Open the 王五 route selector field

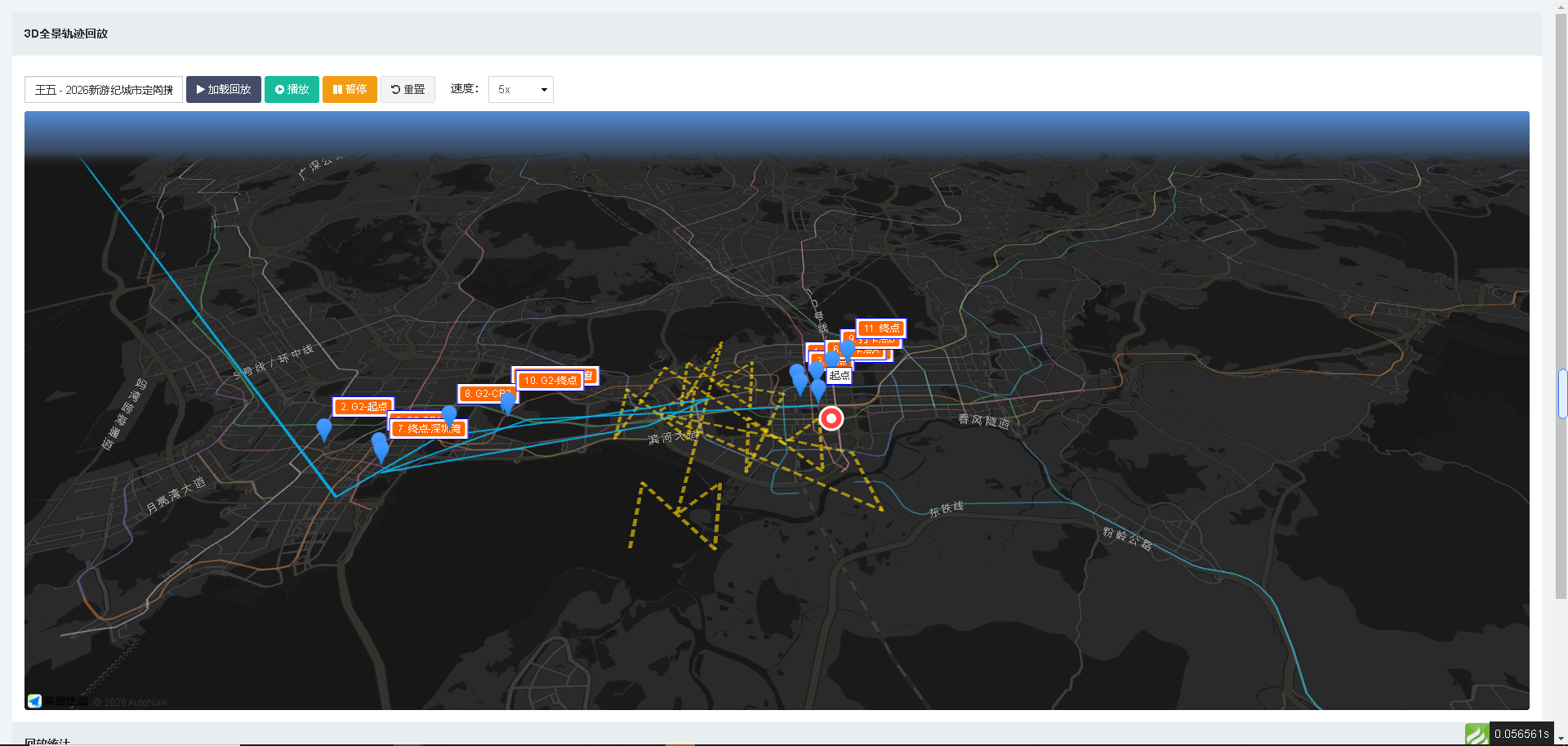104,90
